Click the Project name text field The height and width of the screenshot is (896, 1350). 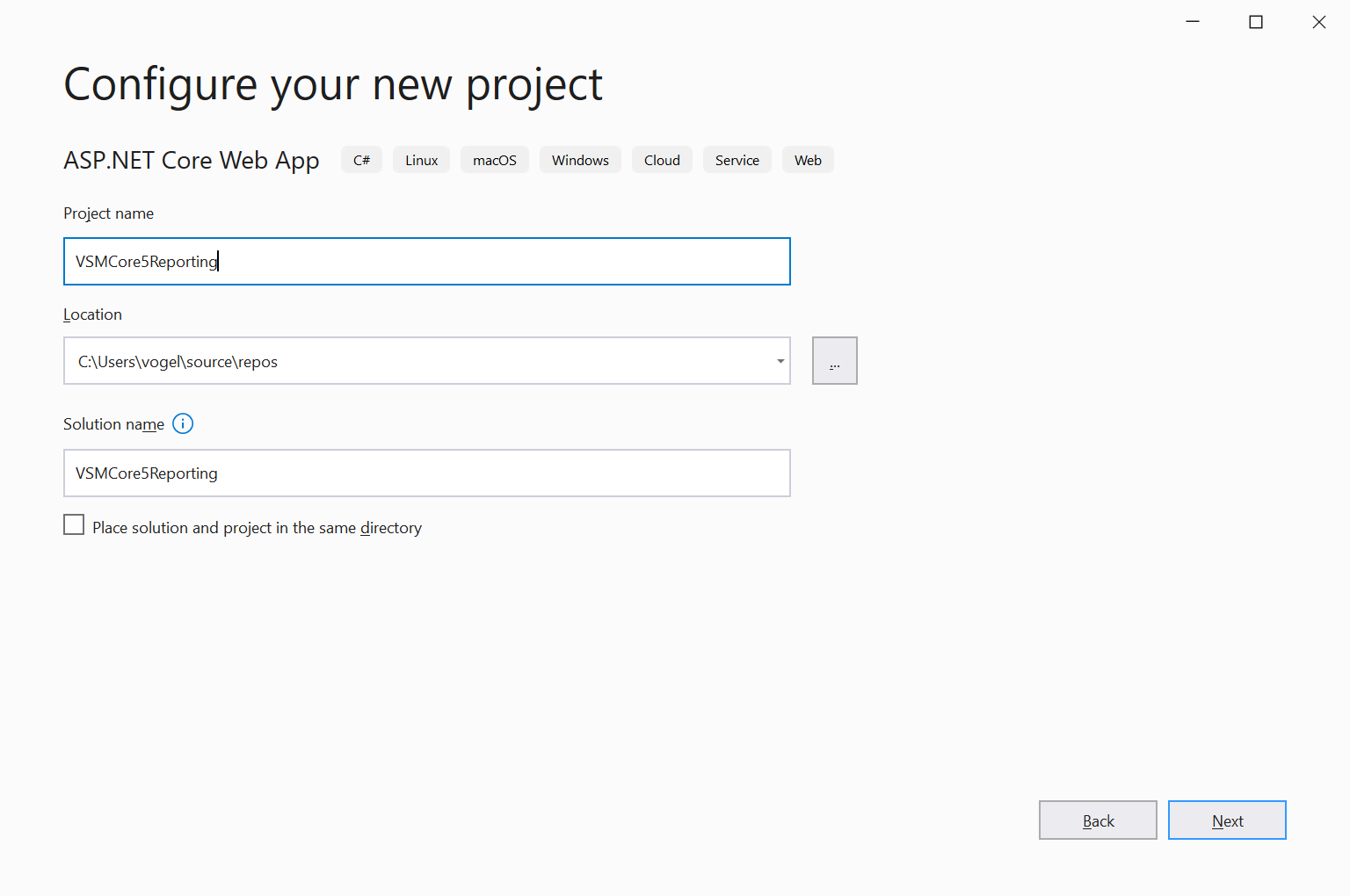pyautogui.click(x=426, y=262)
